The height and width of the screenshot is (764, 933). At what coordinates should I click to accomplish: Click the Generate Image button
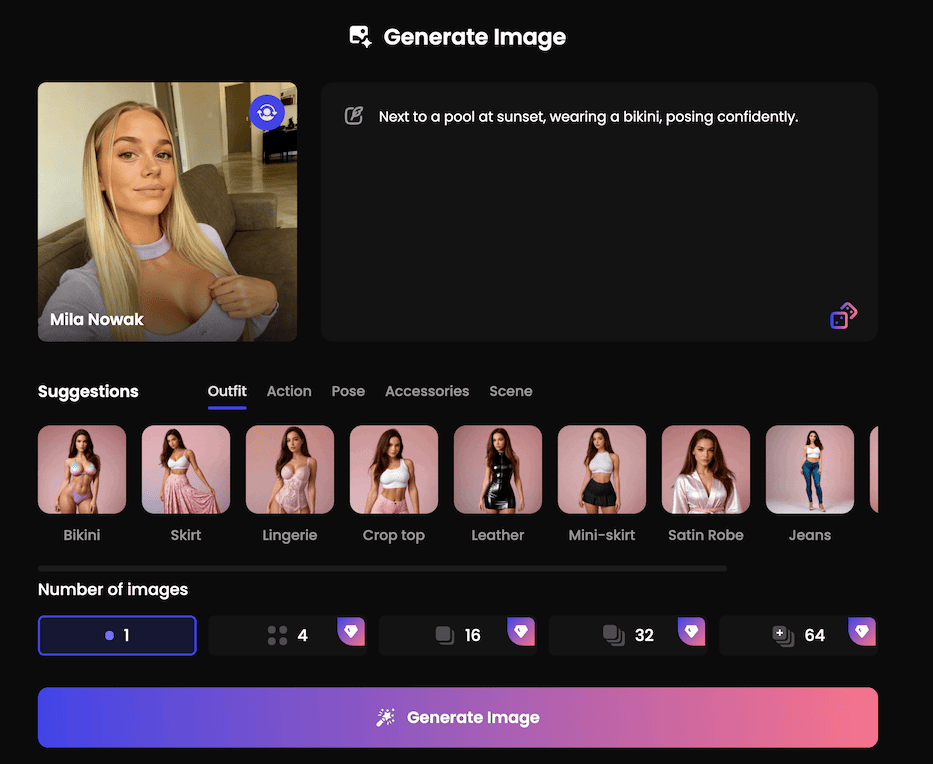(x=458, y=717)
